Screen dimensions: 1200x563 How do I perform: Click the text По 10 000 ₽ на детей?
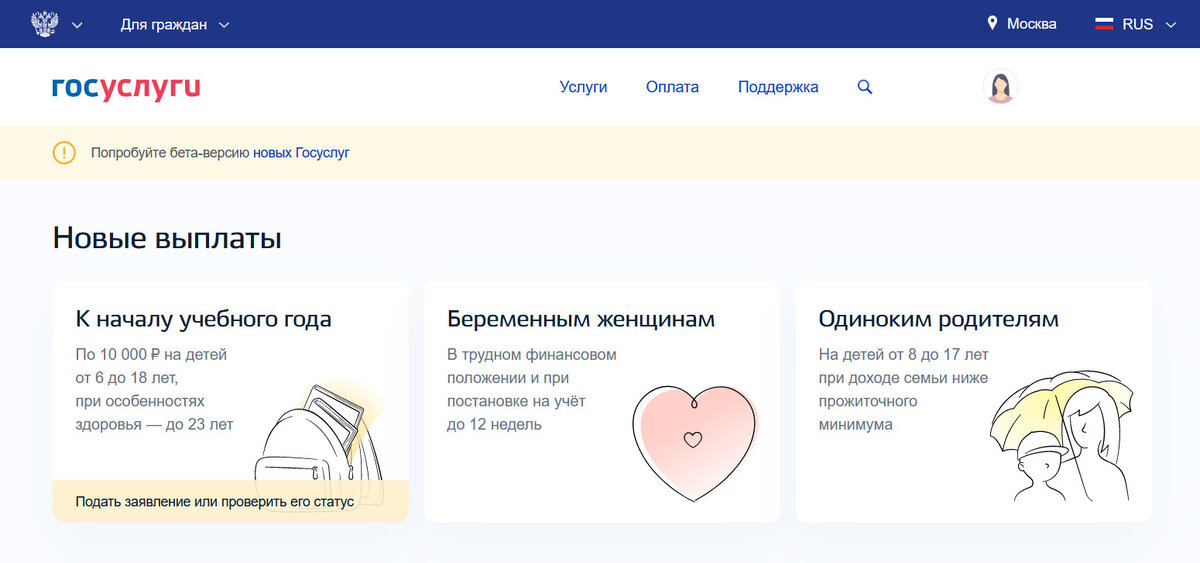coord(151,354)
